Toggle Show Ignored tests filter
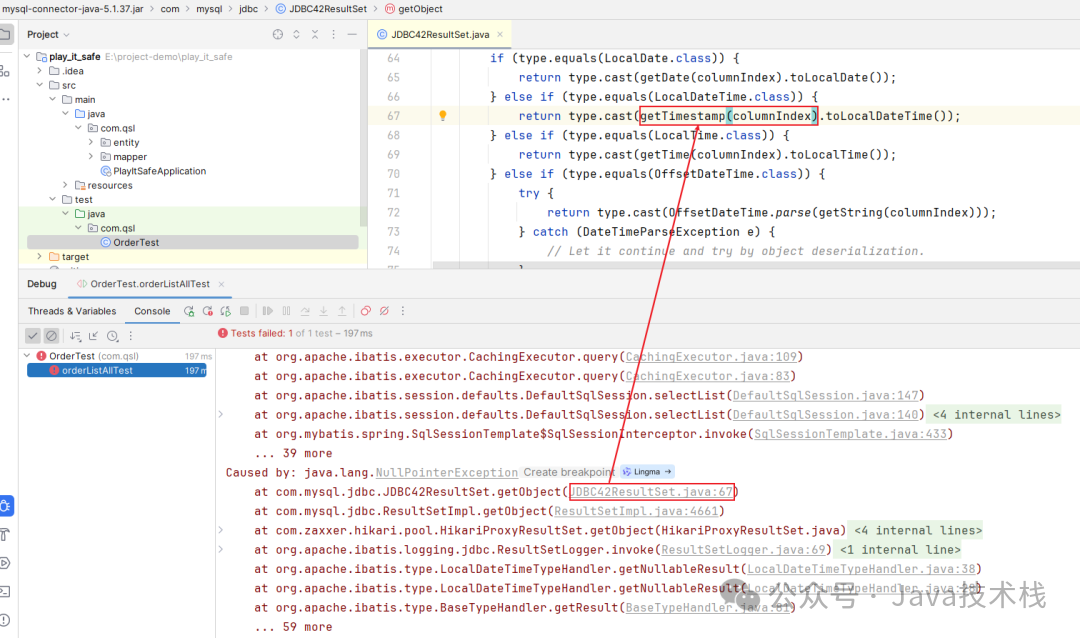 click(x=51, y=335)
